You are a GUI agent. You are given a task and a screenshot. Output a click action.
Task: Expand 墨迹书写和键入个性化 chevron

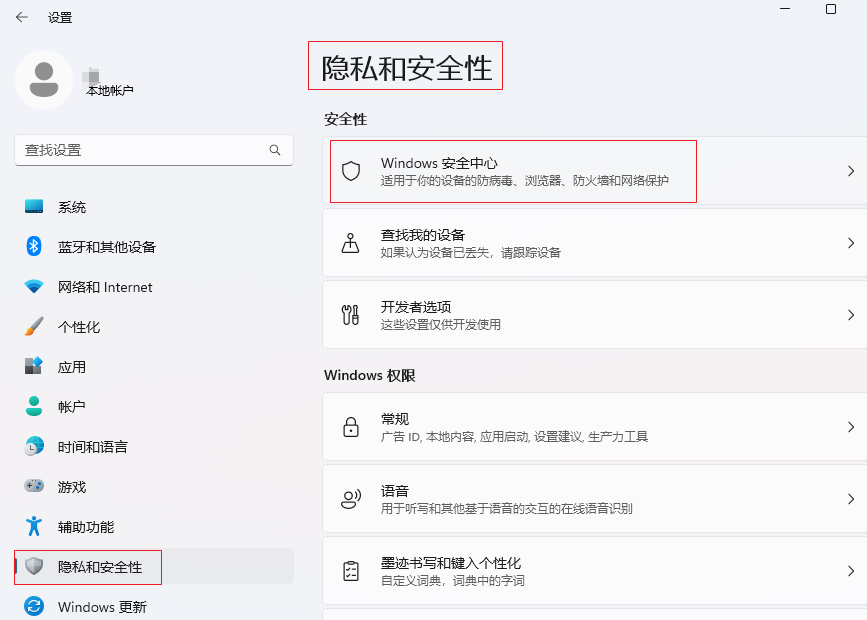pyautogui.click(x=851, y=571)
